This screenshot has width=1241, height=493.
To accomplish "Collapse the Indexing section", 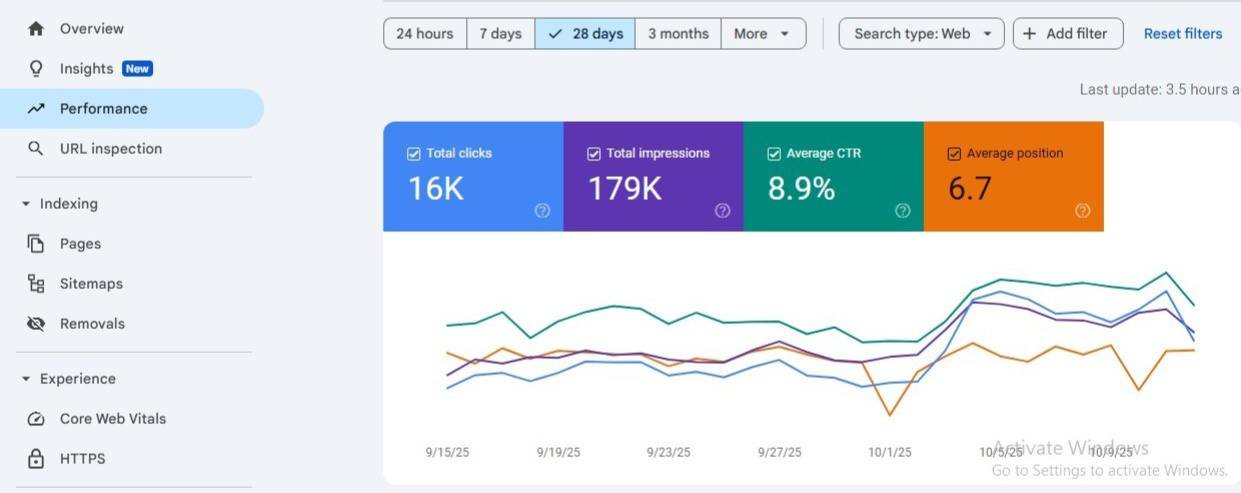I will pos(26,204).
